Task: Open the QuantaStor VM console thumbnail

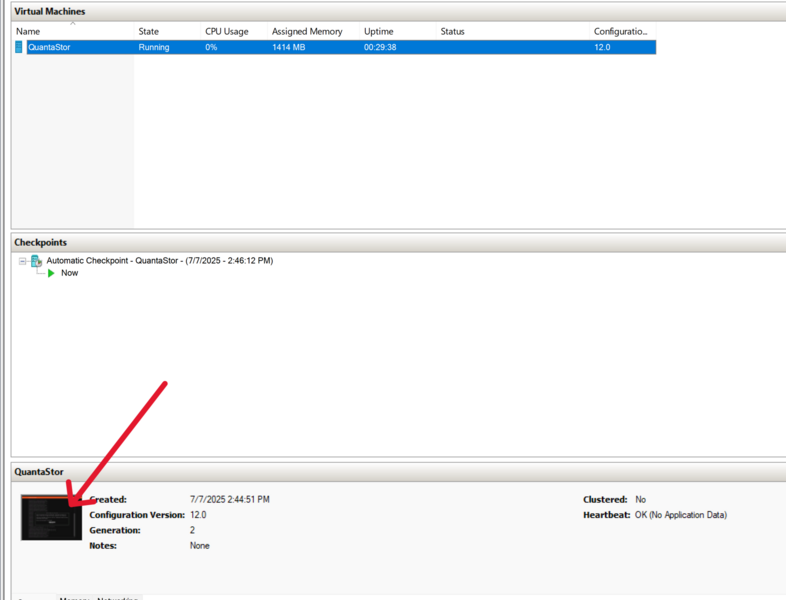Action: pyautogui.click(x=51, y=517)
